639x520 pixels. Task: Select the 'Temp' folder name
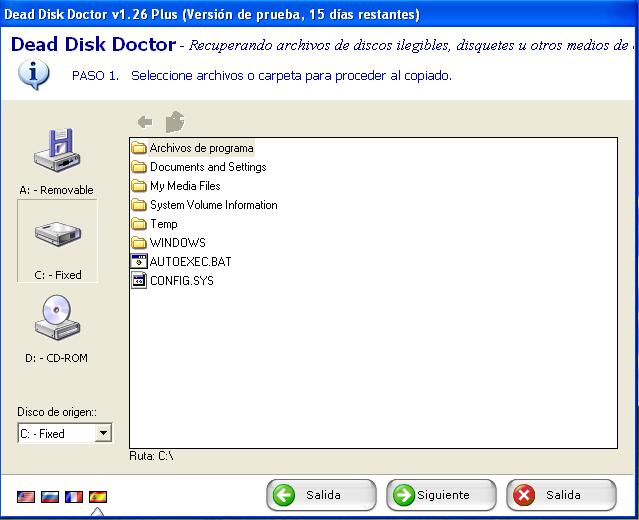click(x=164, y=224)
